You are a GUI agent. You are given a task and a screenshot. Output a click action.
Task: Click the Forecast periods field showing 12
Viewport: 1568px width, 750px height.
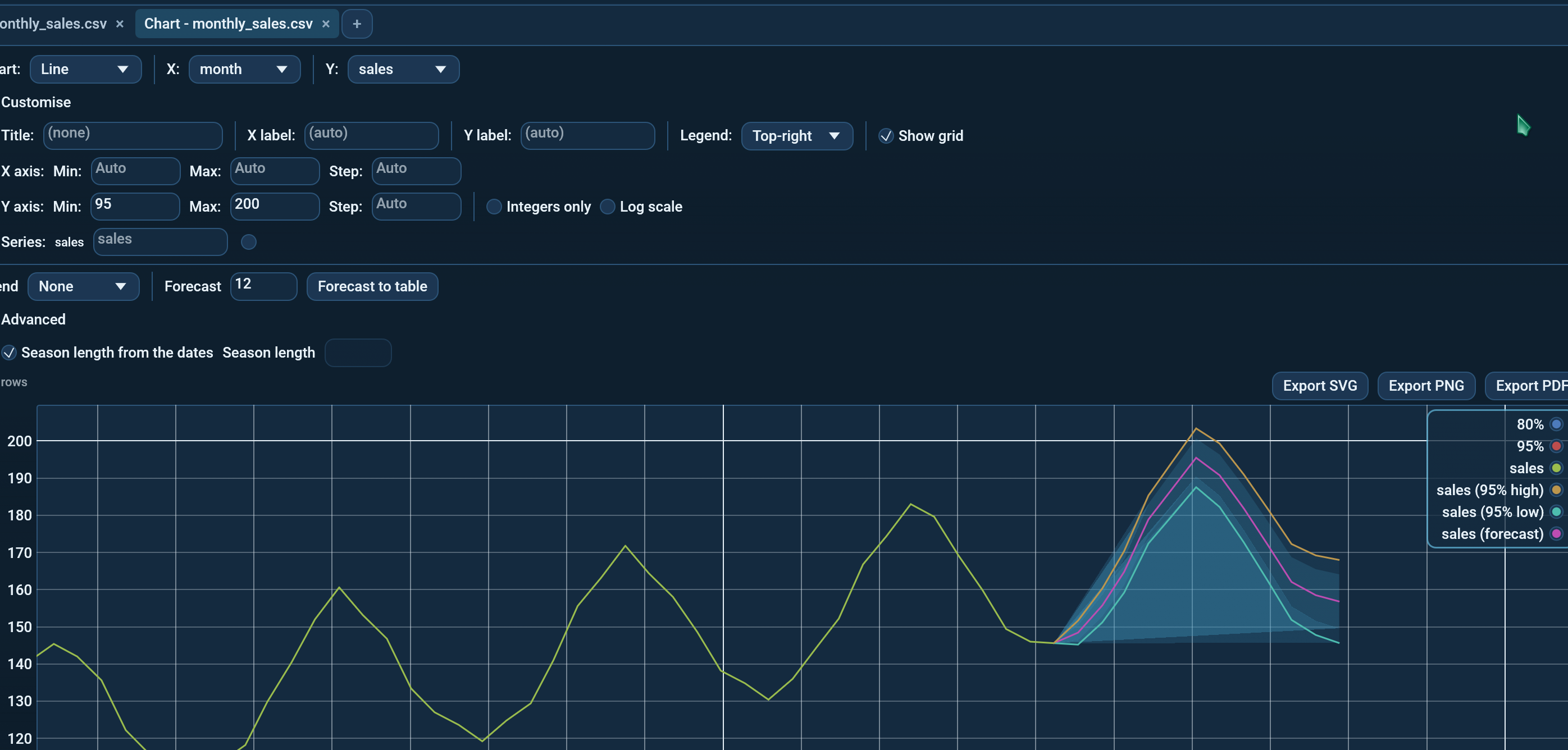(263, 286)
